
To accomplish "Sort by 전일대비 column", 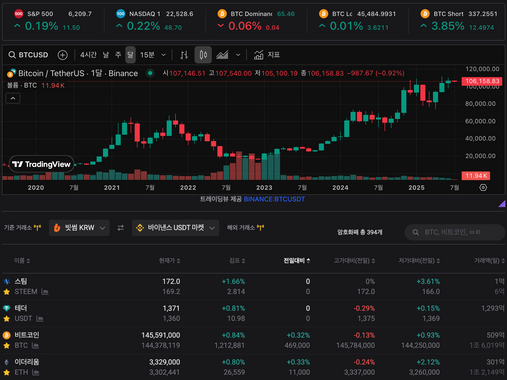I will pos(297,260).
